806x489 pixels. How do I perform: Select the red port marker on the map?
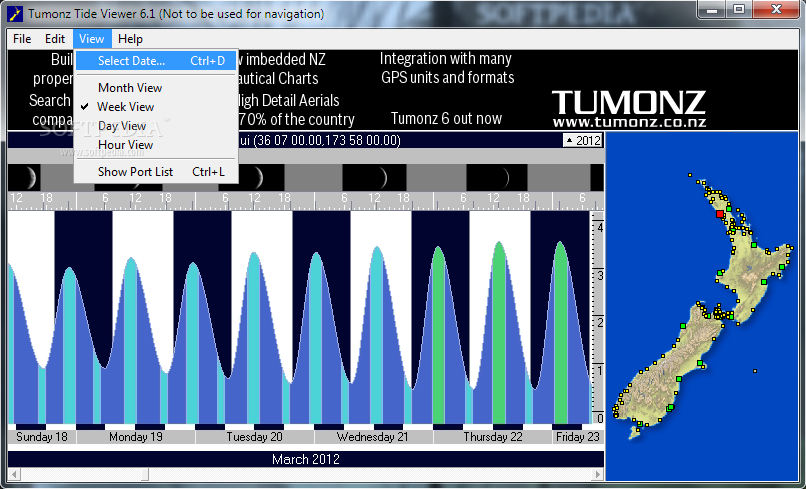tap(720, 214)
